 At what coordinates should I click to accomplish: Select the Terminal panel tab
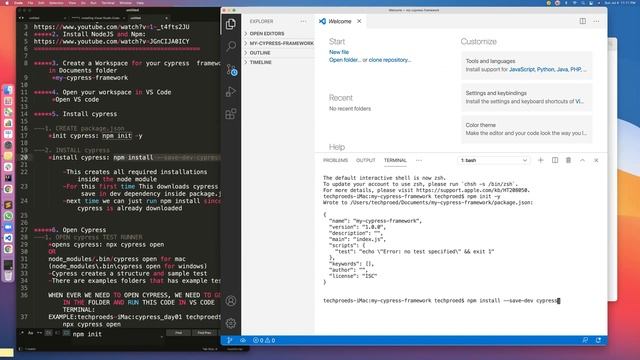point(395,160)
